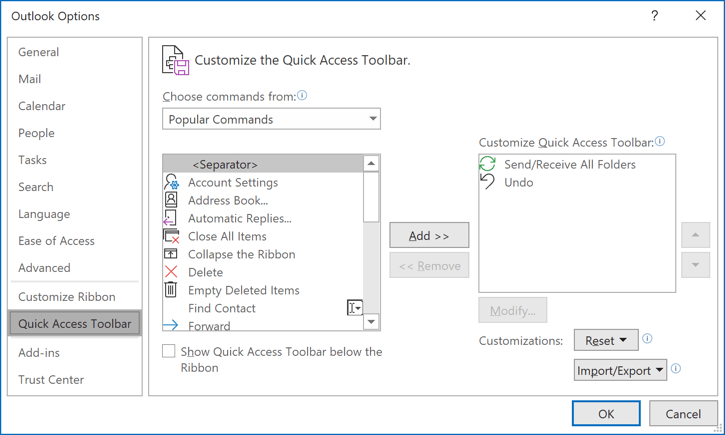This screenshot has height=435, width=725.
Task: Click the red Delete X icon
Action: tap(171, 272)
